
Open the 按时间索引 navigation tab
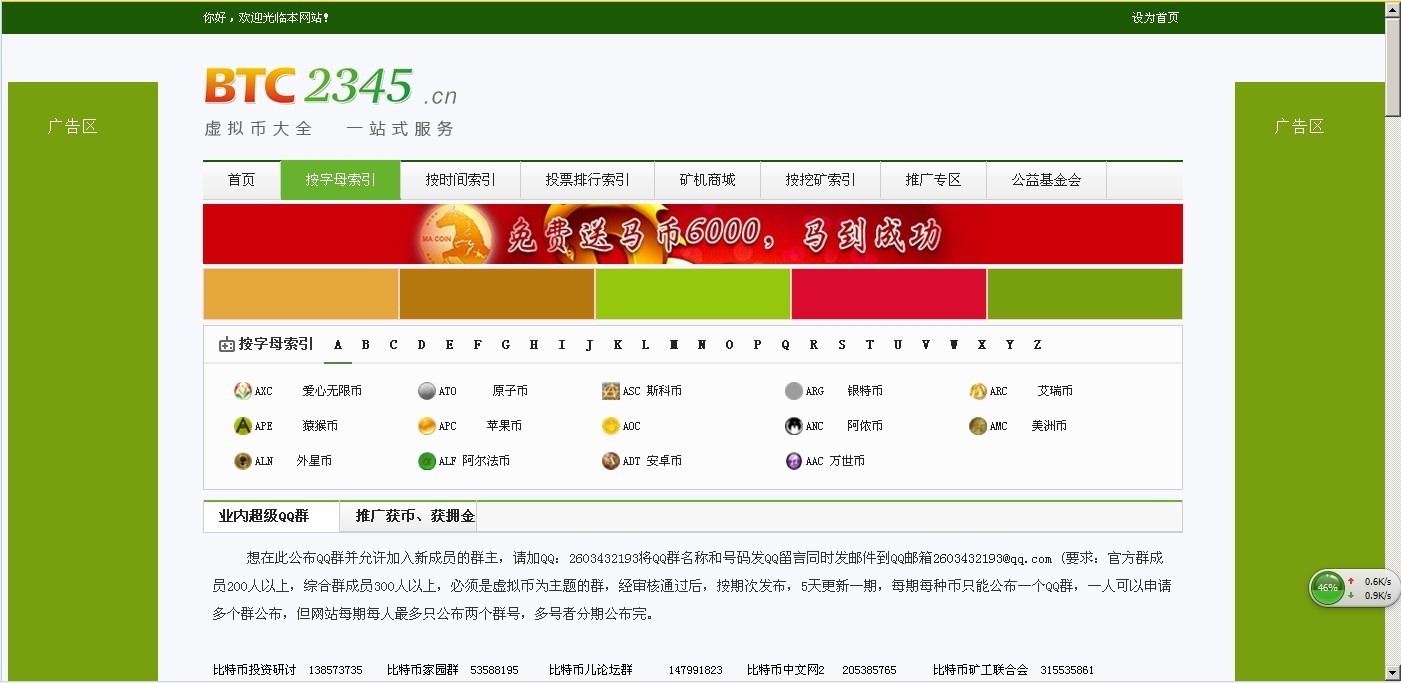pos(460,180)
